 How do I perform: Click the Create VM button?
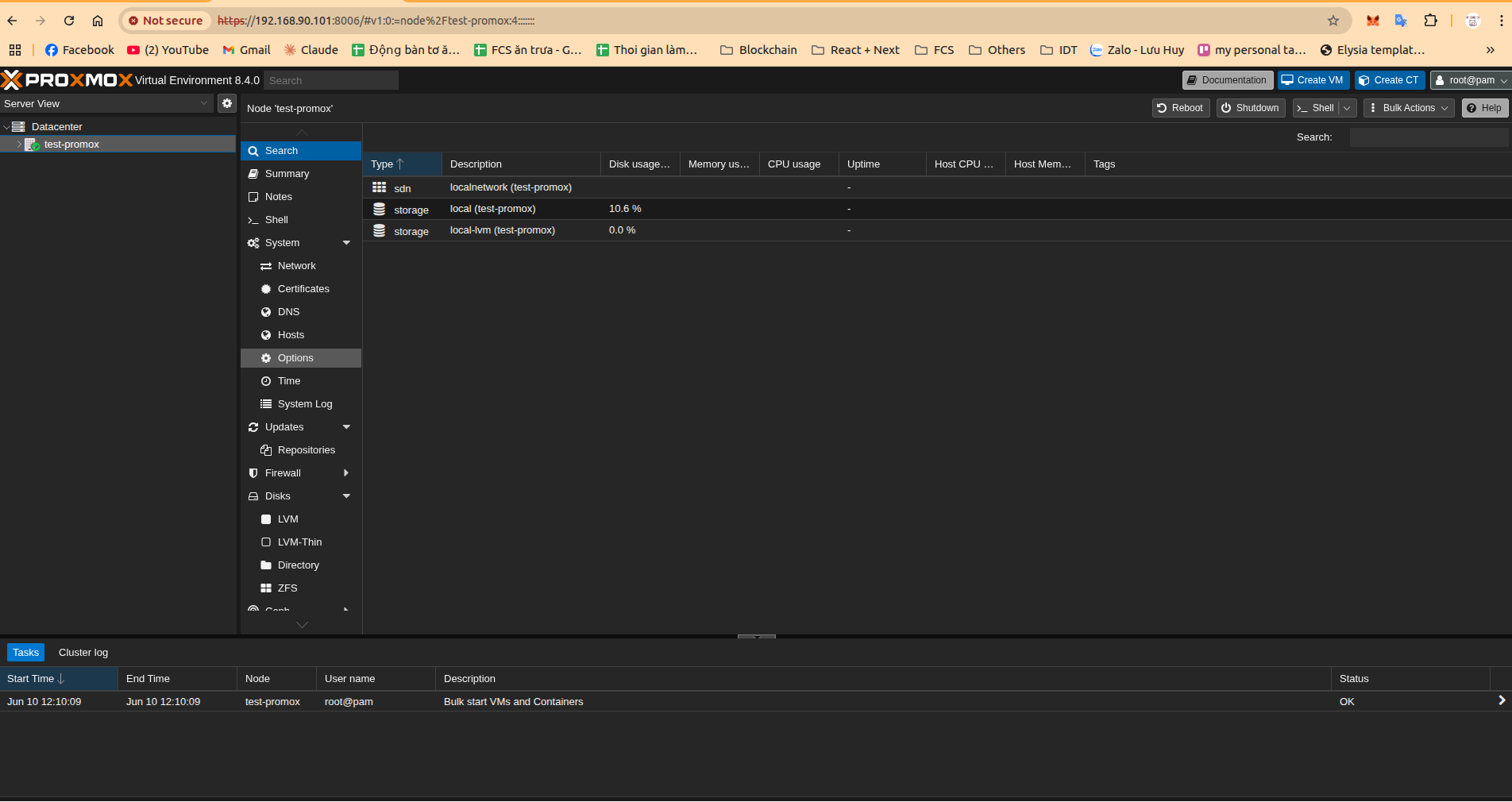click(x=1312, y=79)
